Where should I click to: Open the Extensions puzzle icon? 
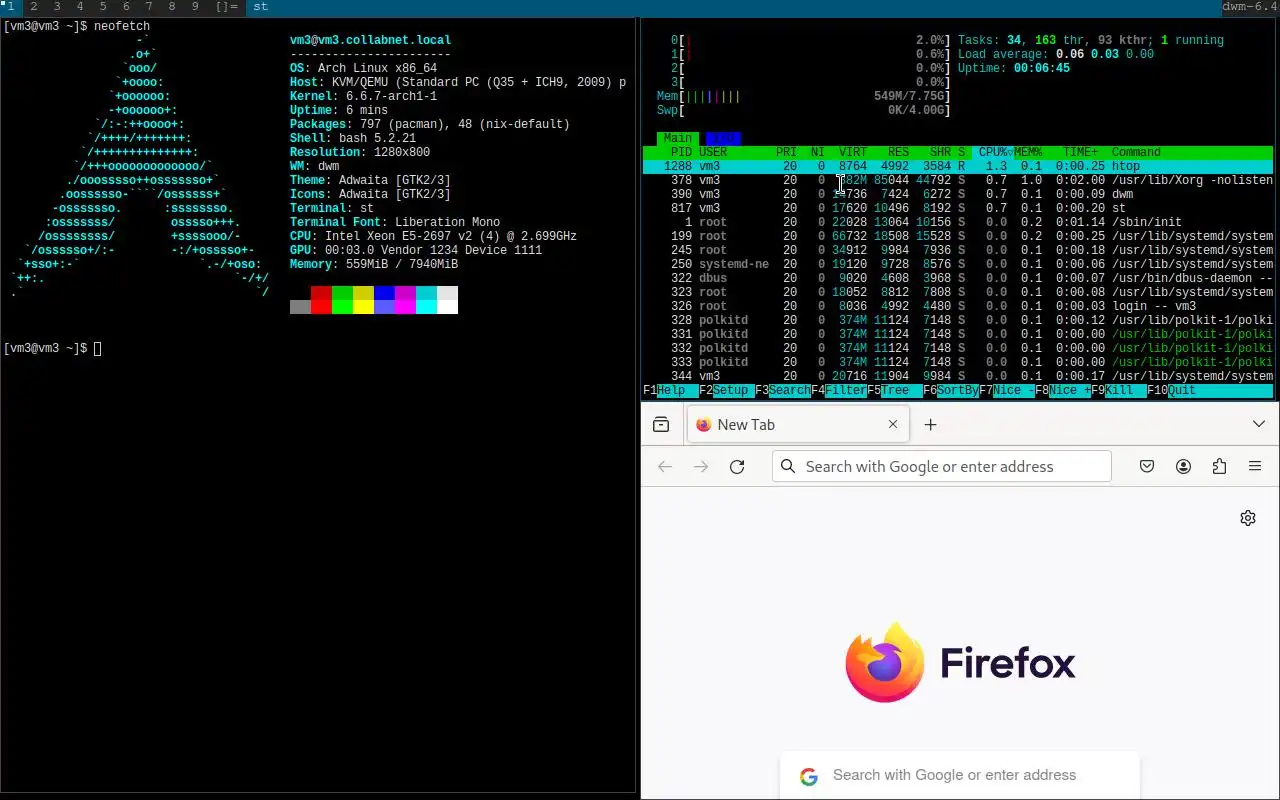pyautogui.click(x=1219, y=467)
